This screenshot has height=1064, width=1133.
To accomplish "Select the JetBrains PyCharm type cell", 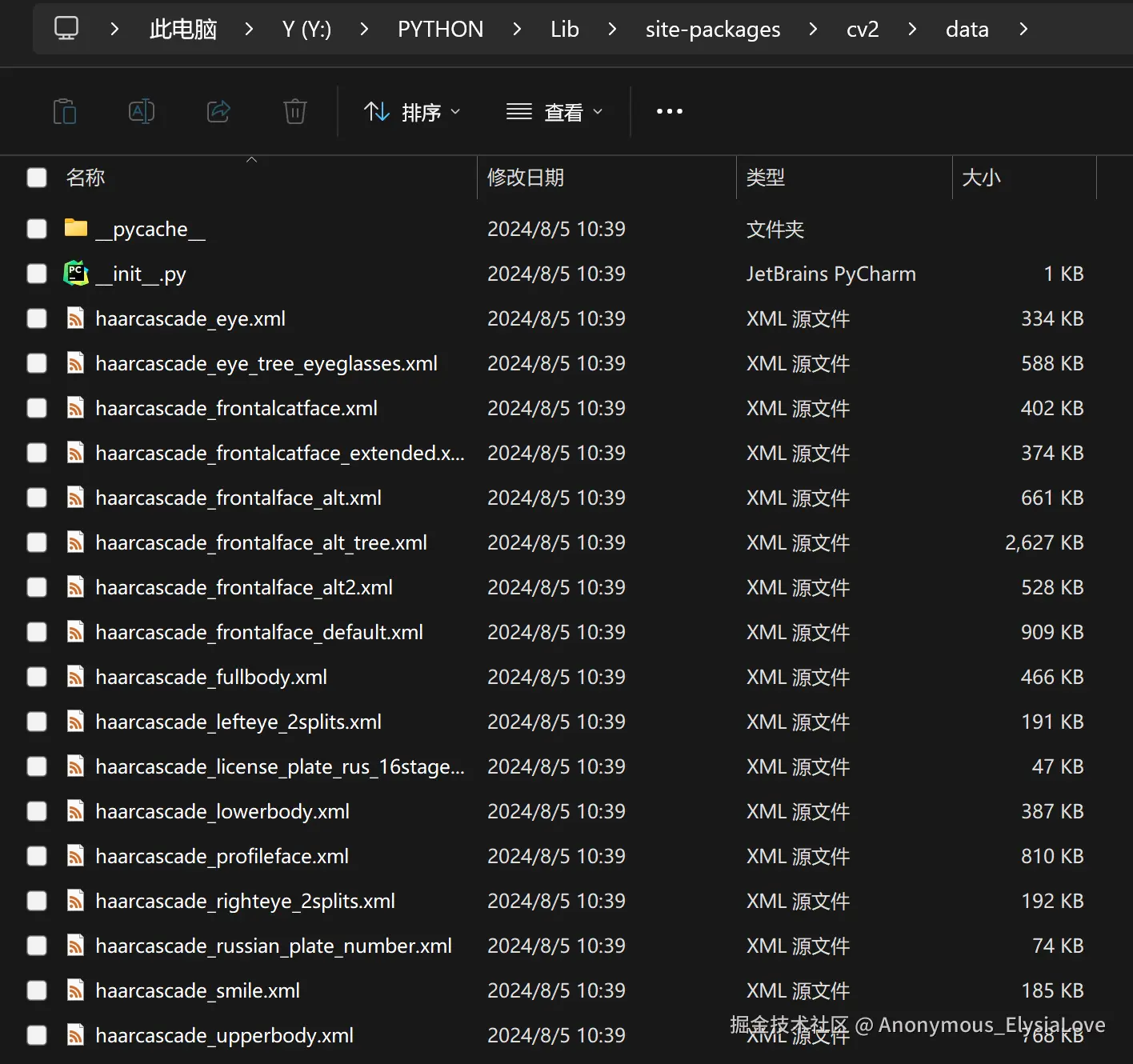I will click(831, 274).
